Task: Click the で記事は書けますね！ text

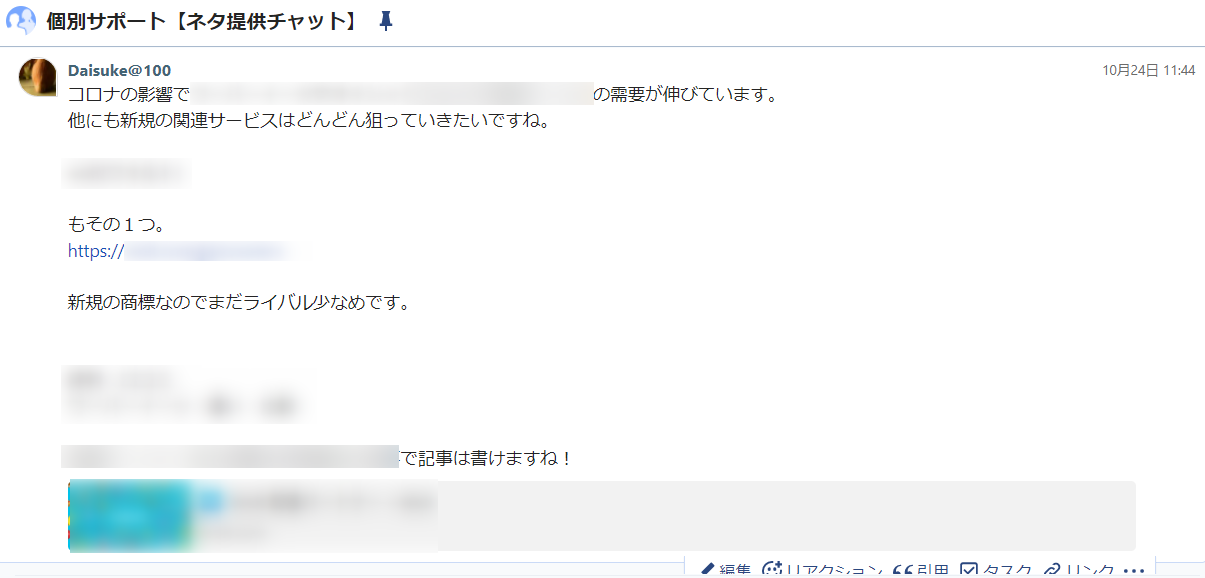Action: click(x=485, y=459)
